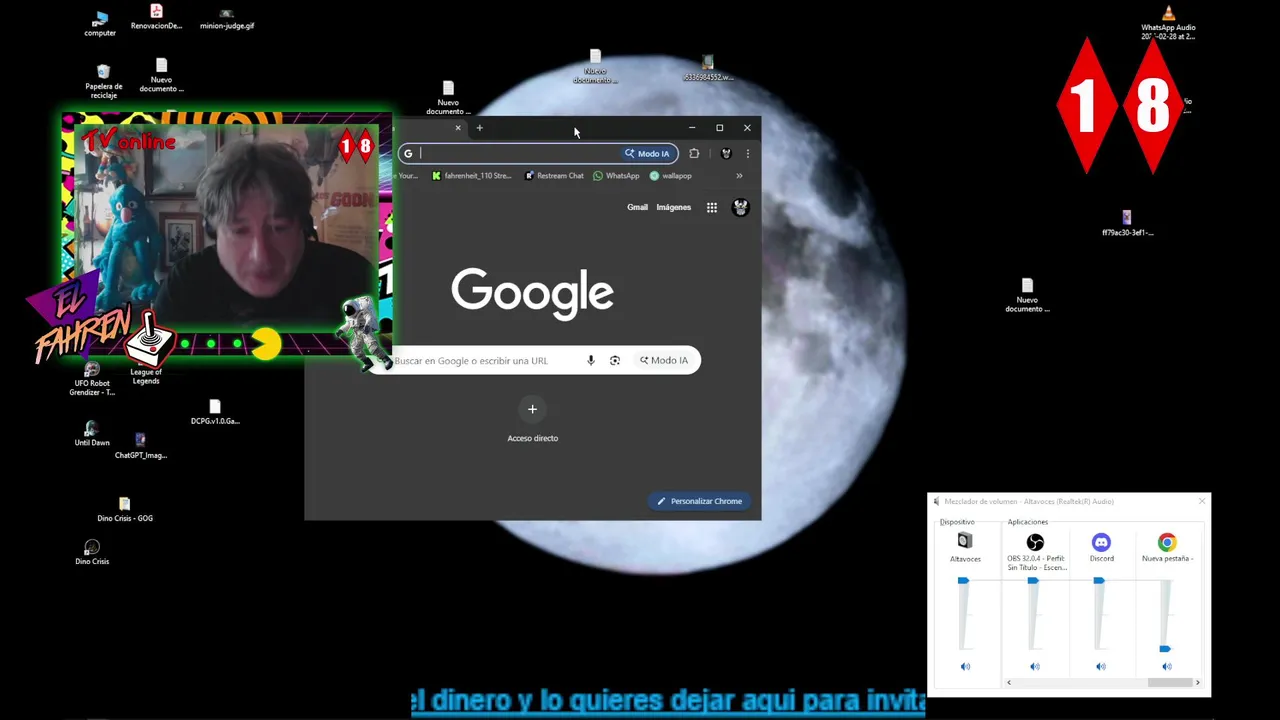Add a shortcut with the plus button

coord(532,409)
